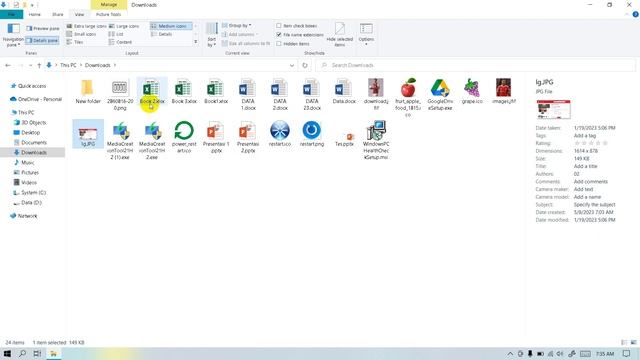Select the keyboard-style png image file
Screen dimensions: 640x360
tap(120, 95)
